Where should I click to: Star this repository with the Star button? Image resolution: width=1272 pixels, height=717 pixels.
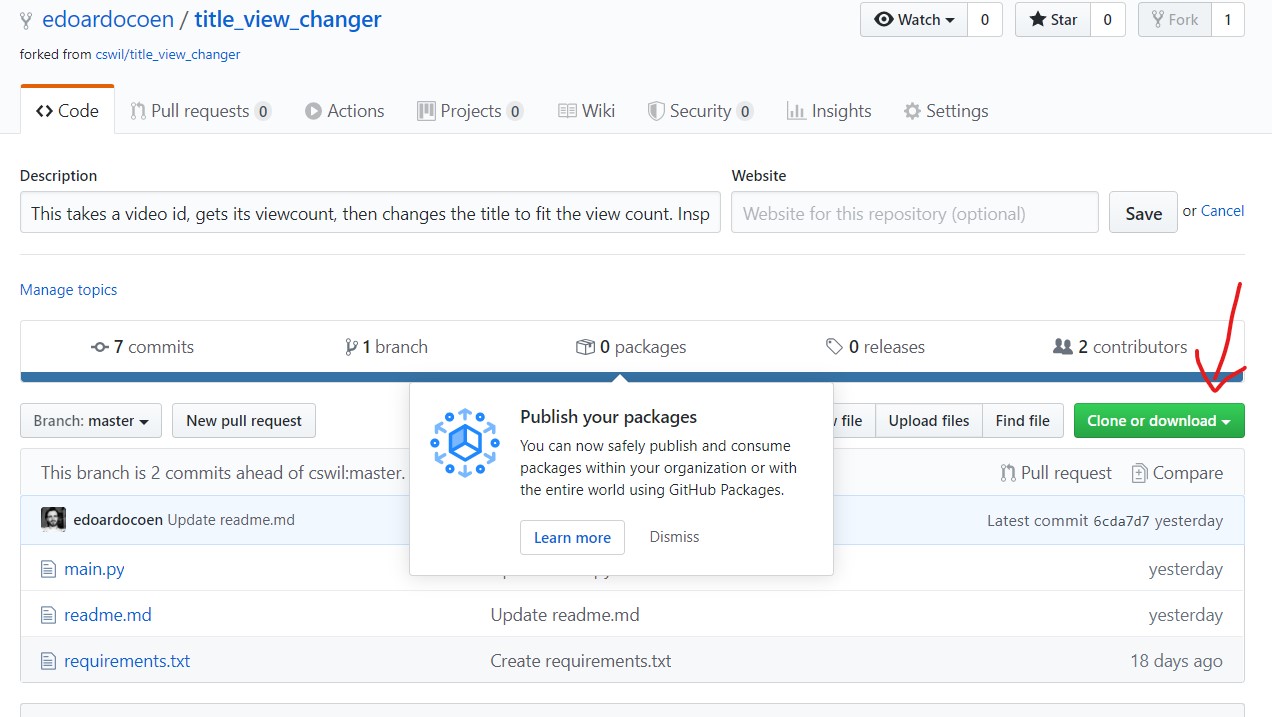tap(1053, 20)
